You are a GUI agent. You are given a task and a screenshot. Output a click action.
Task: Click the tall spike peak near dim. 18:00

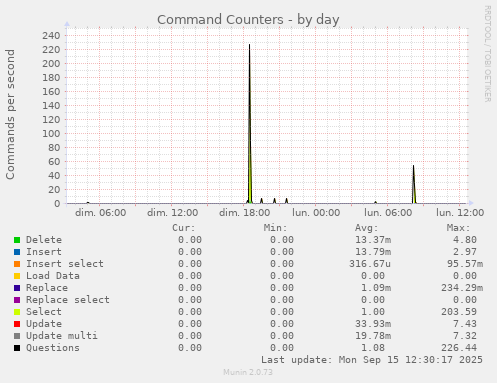pos(249,45)
